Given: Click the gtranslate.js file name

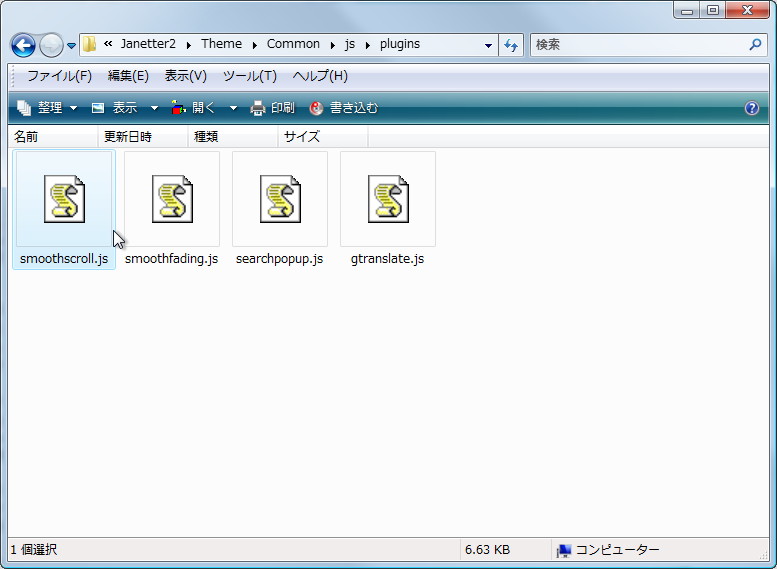Looking at the screenshot, I should pos(388,259).
